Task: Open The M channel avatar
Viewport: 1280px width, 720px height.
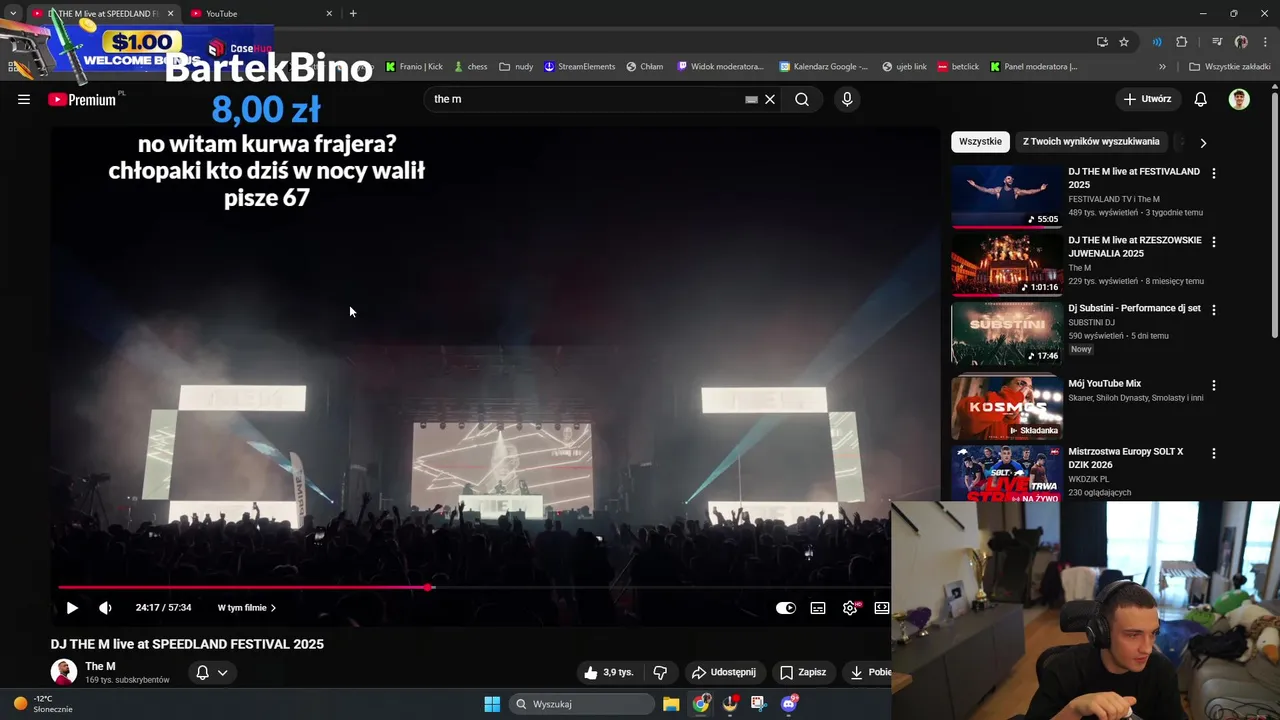Action: pyautogui.click(x=64, y=672)
